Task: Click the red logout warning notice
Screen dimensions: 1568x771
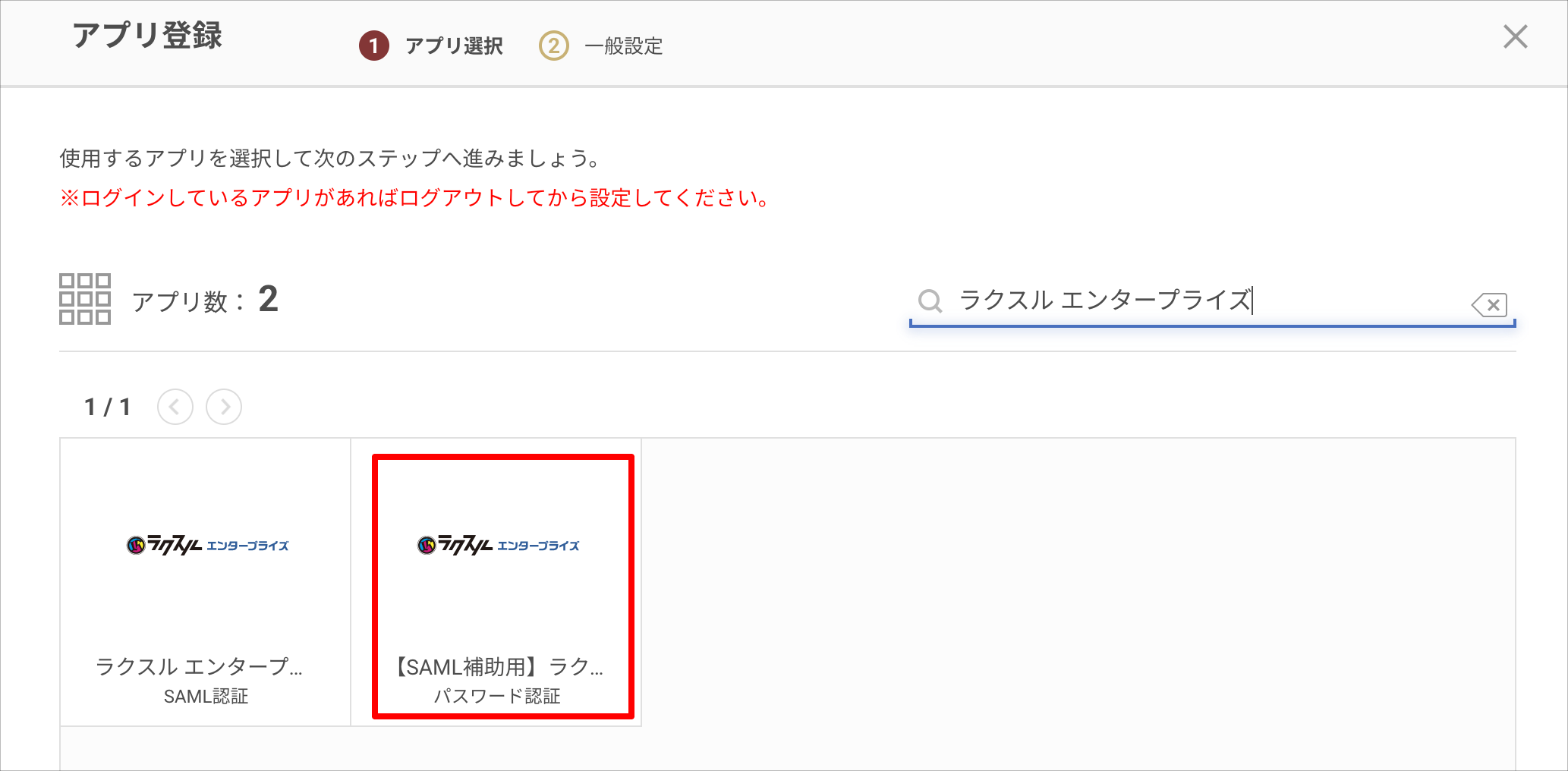Action: click(x=414, y=198)
